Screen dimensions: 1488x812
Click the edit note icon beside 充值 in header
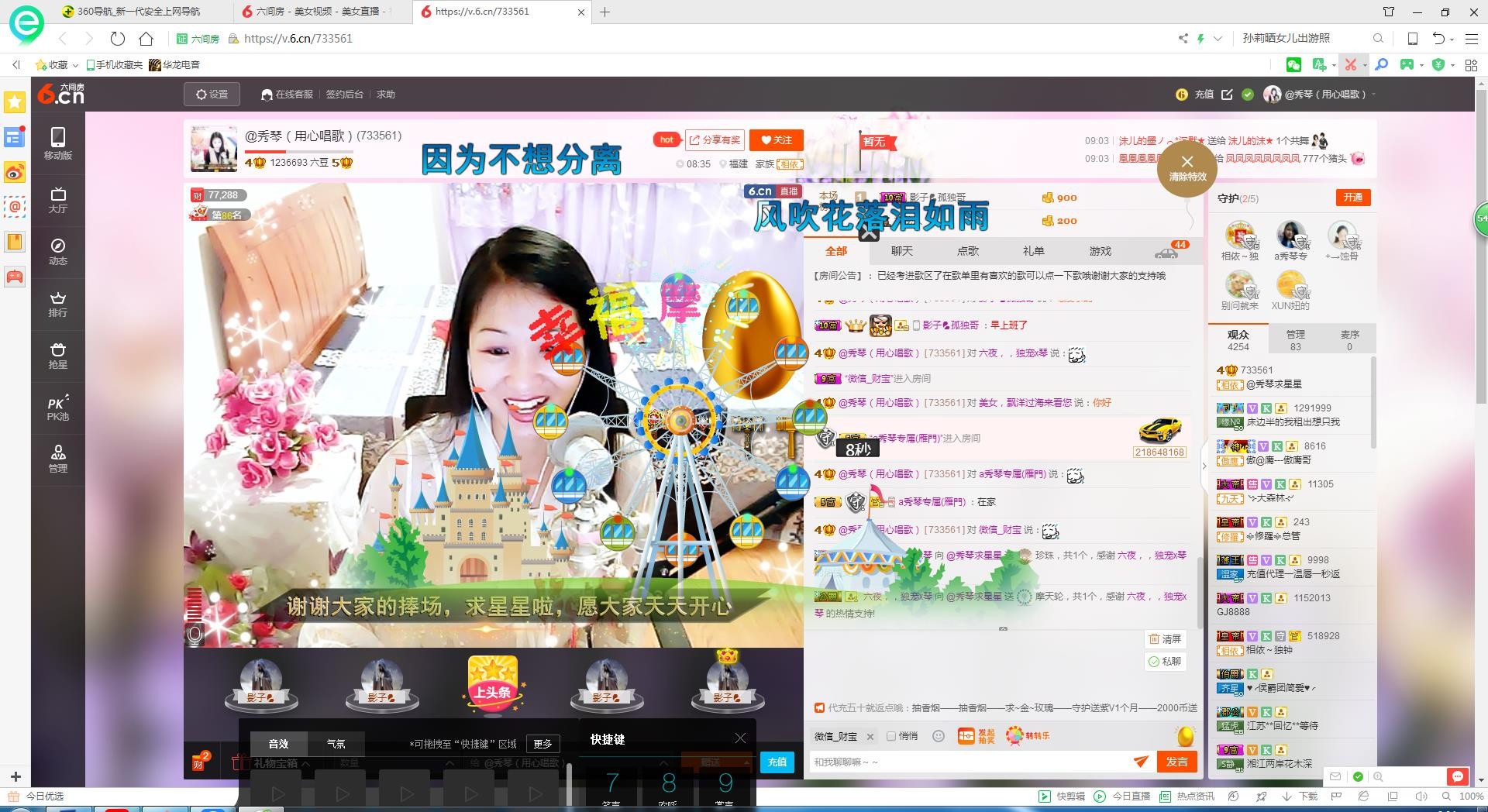[x=1227, y=95]
